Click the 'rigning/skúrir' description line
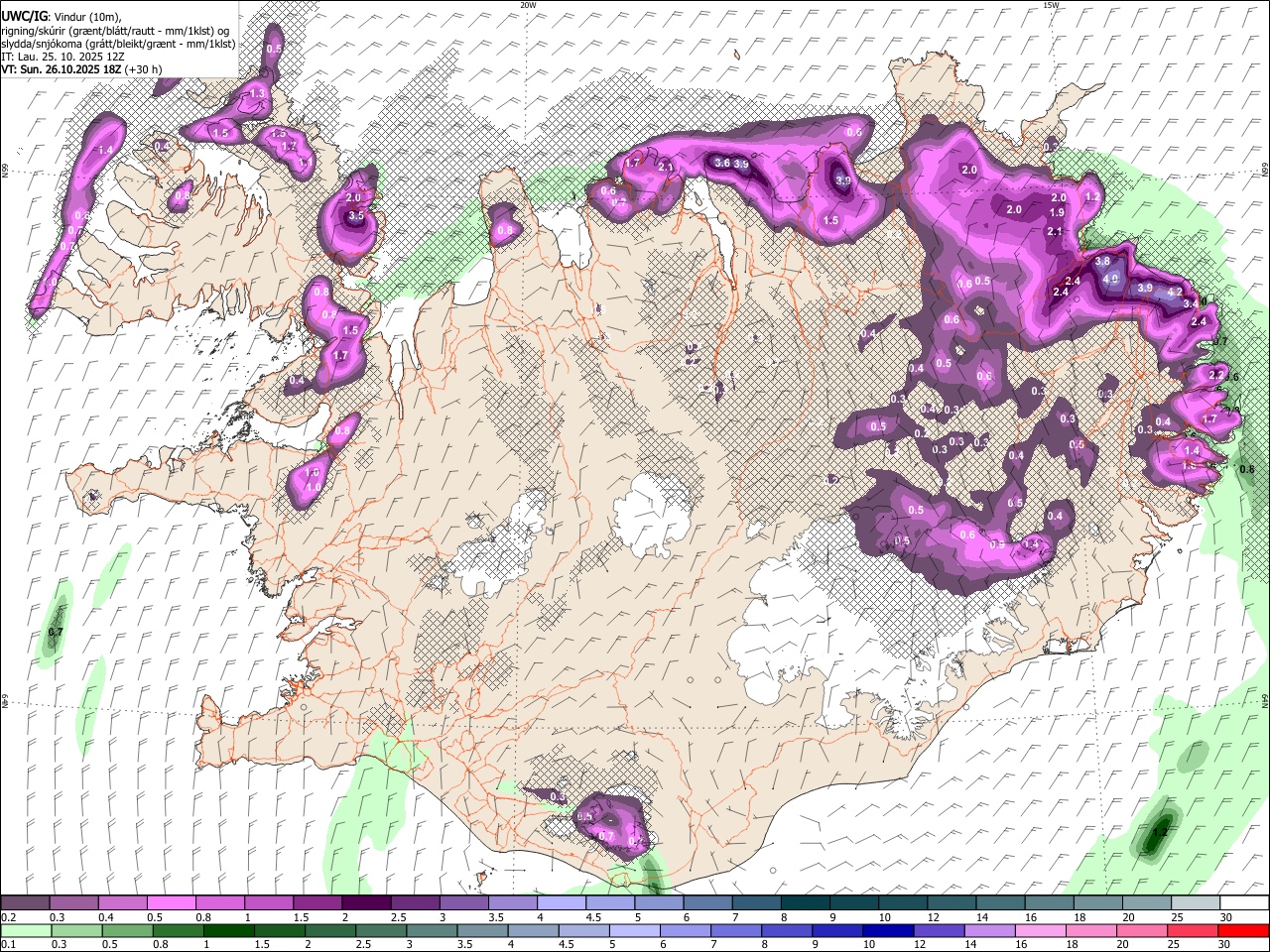1270x952 pixels. (x=115, y=31)
